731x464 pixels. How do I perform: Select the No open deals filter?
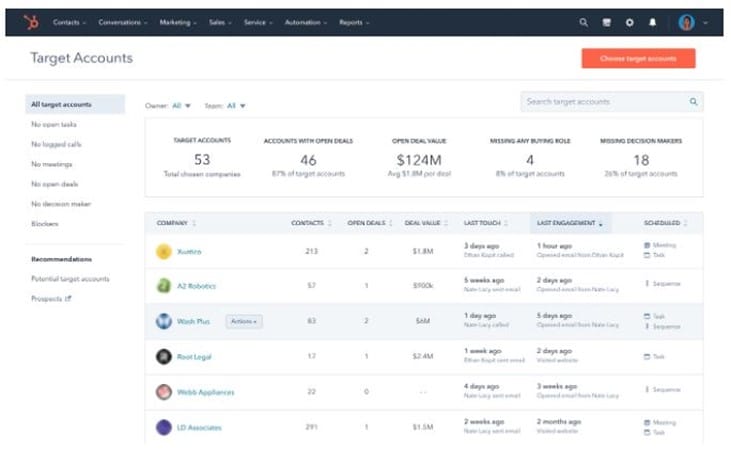pos(55,184)
